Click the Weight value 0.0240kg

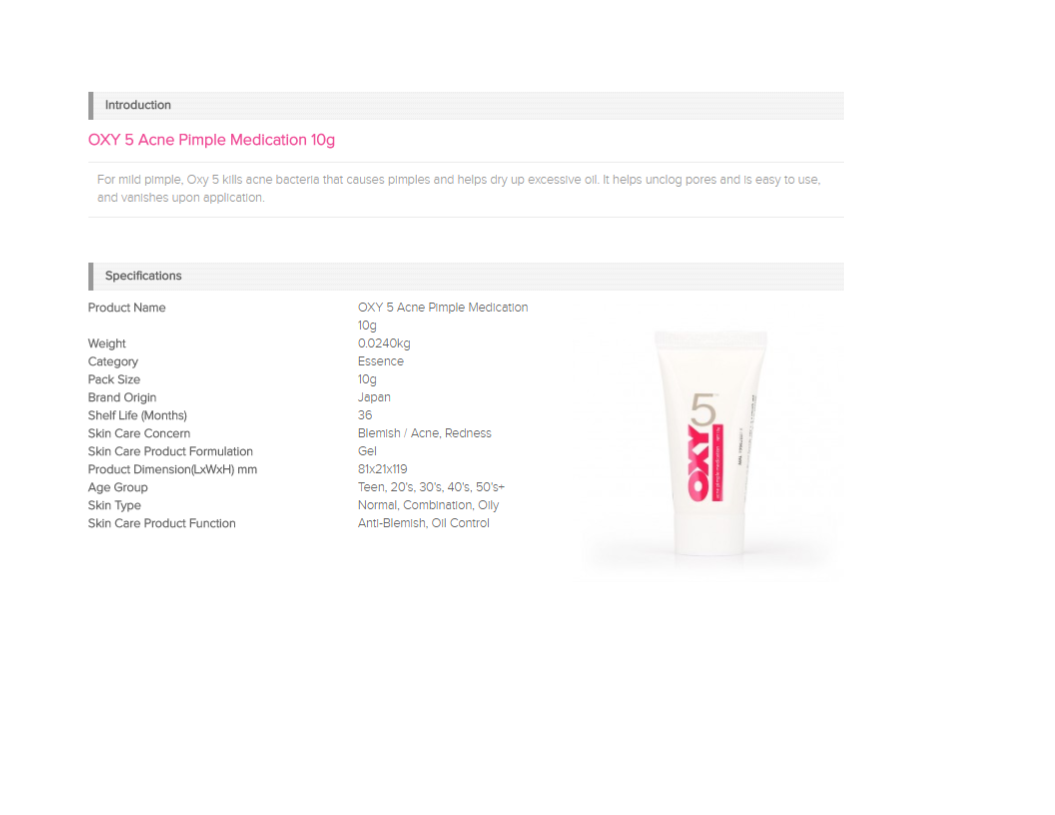coord(384,344)
